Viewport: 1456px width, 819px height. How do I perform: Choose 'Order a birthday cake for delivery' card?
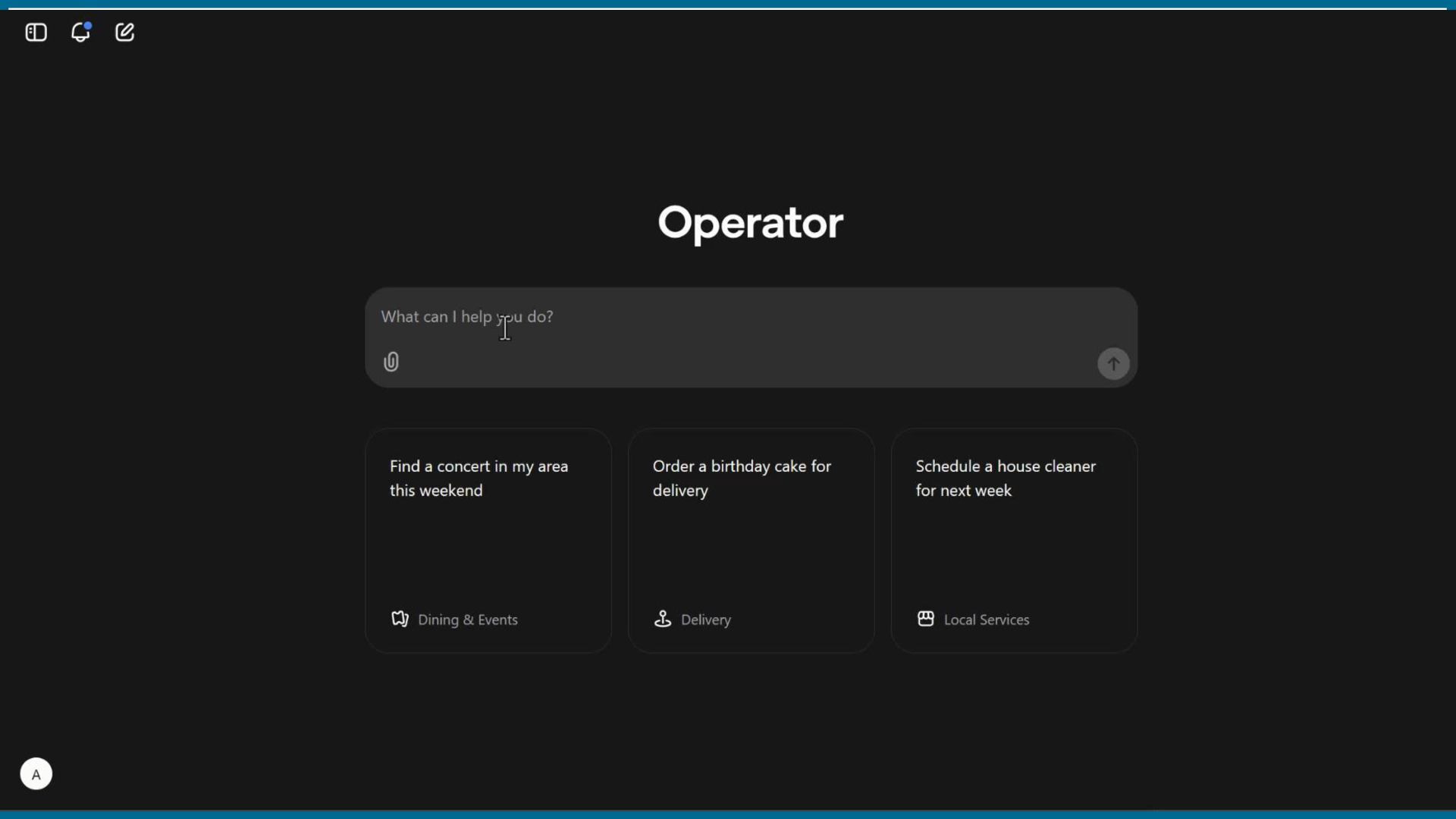752,541
